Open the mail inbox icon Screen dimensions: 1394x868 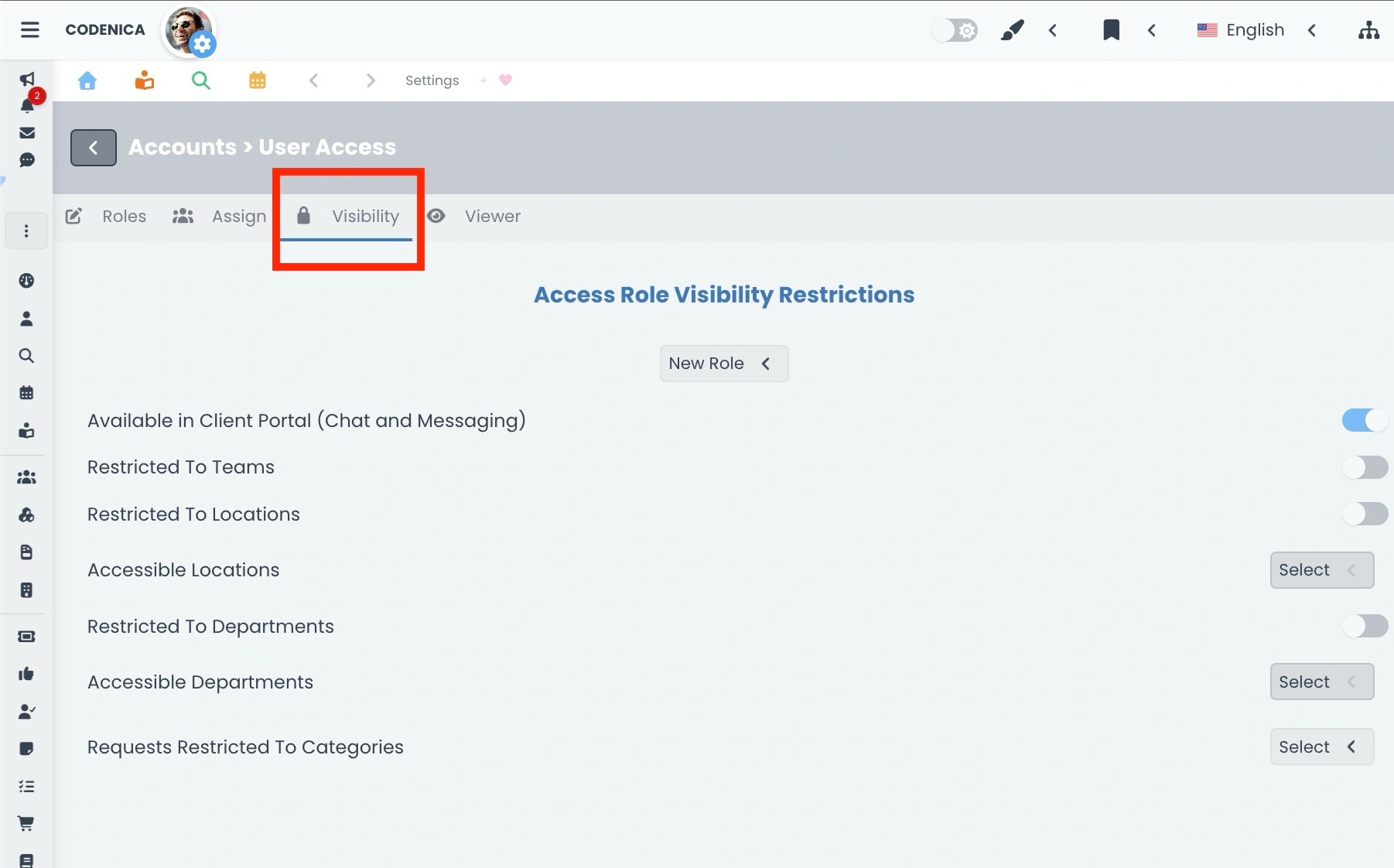coord(27,132)
